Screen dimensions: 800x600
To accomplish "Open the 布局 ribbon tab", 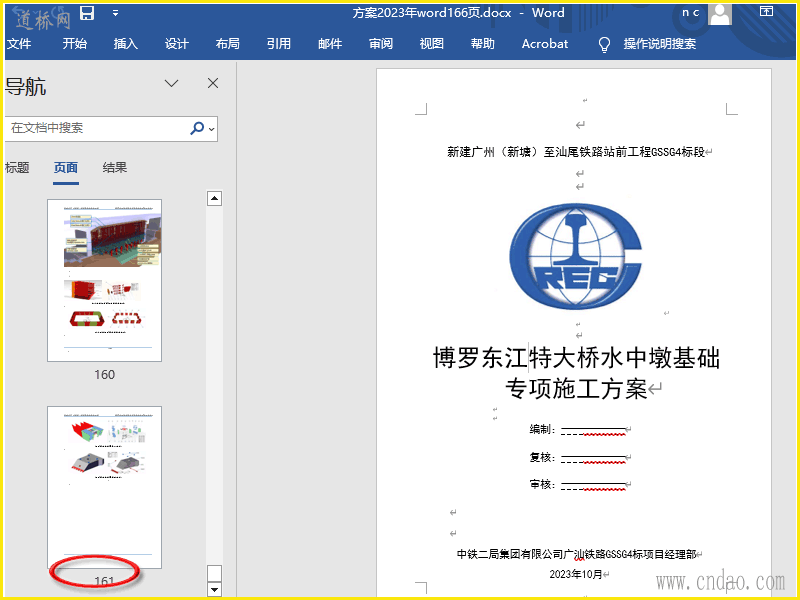I will point(228,44).
